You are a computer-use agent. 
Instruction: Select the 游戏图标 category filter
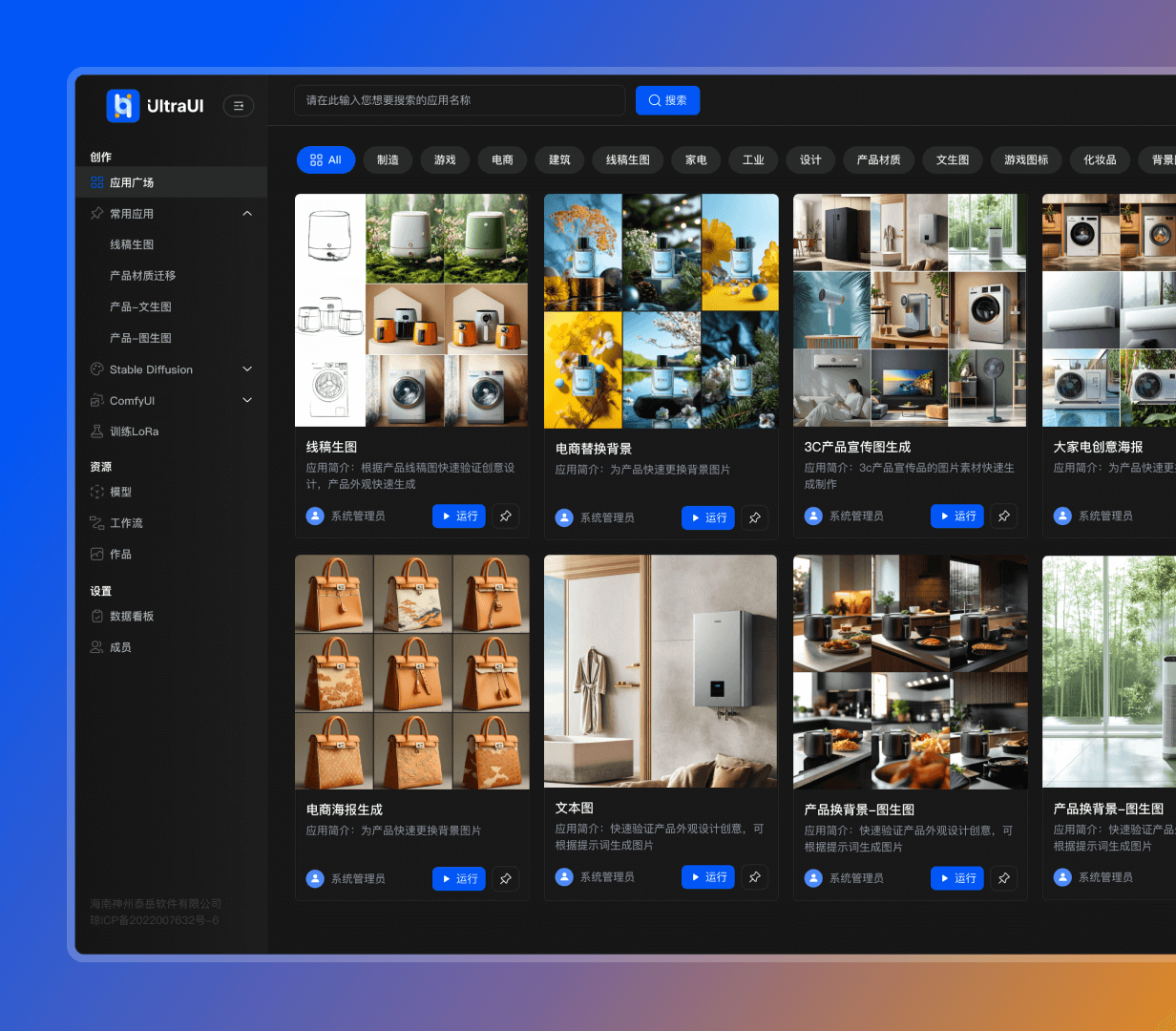(1025, 160)
